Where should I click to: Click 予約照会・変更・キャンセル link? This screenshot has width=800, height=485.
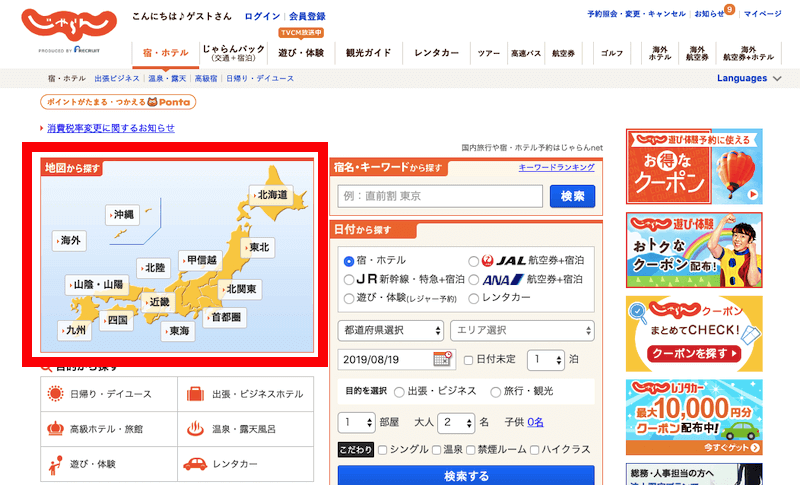click(636, 14)
